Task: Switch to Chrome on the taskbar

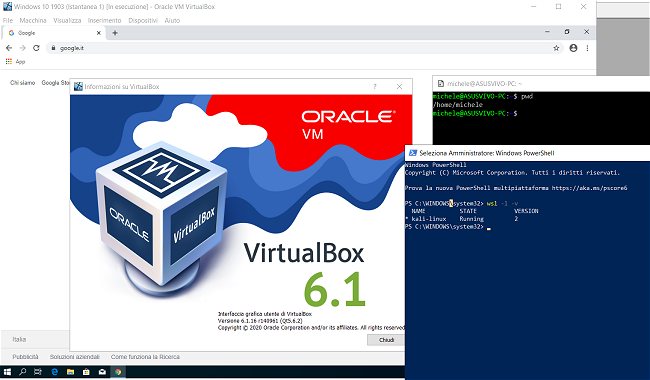Action: coord(118,372)
